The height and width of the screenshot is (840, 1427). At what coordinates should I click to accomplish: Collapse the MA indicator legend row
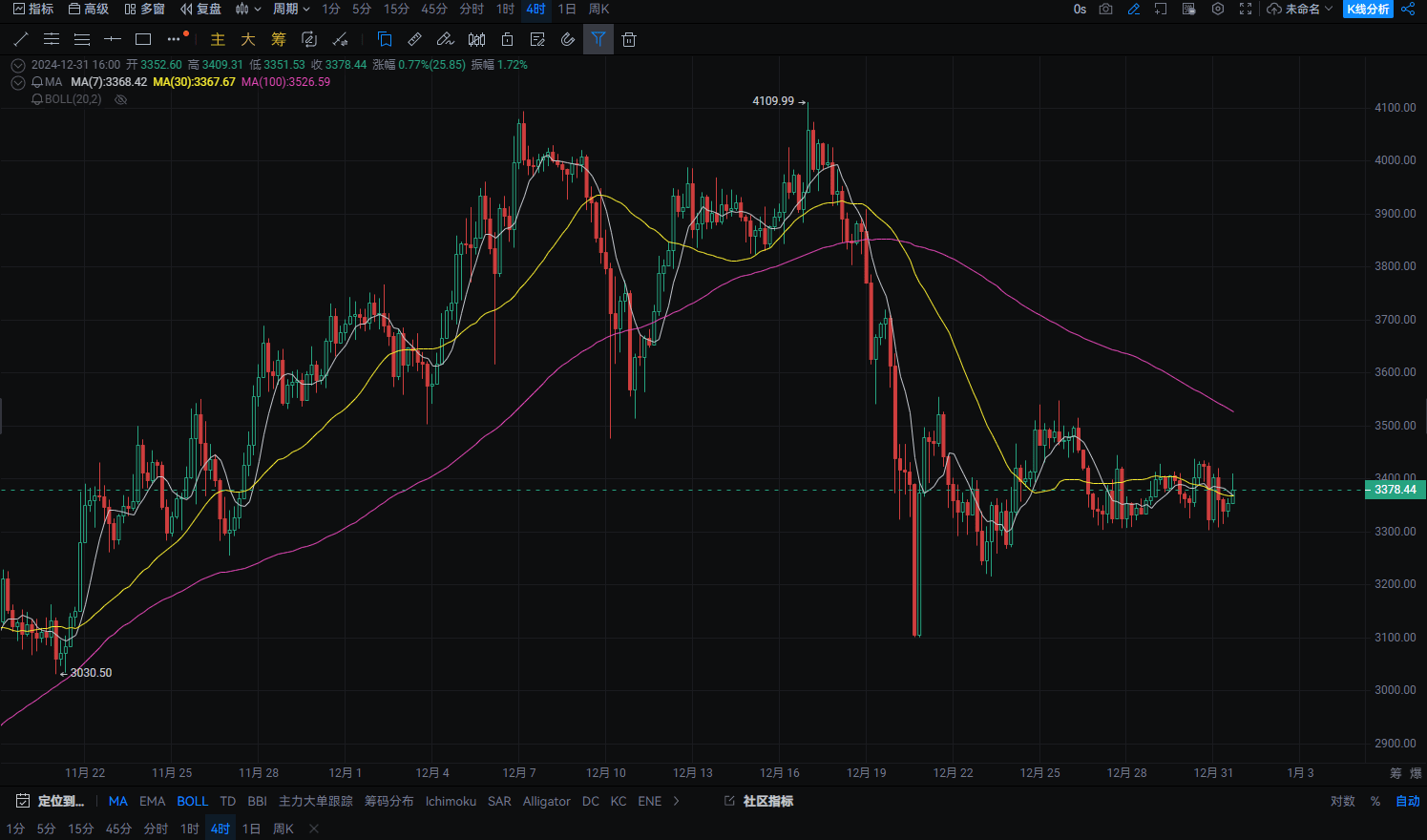17,82
